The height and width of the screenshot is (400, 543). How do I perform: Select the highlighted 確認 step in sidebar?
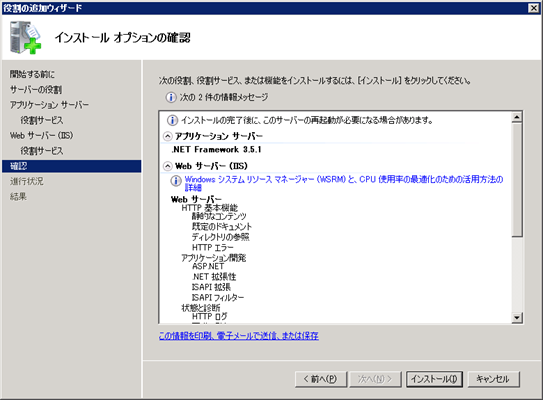pyautogui.click(x=71, y=166)
